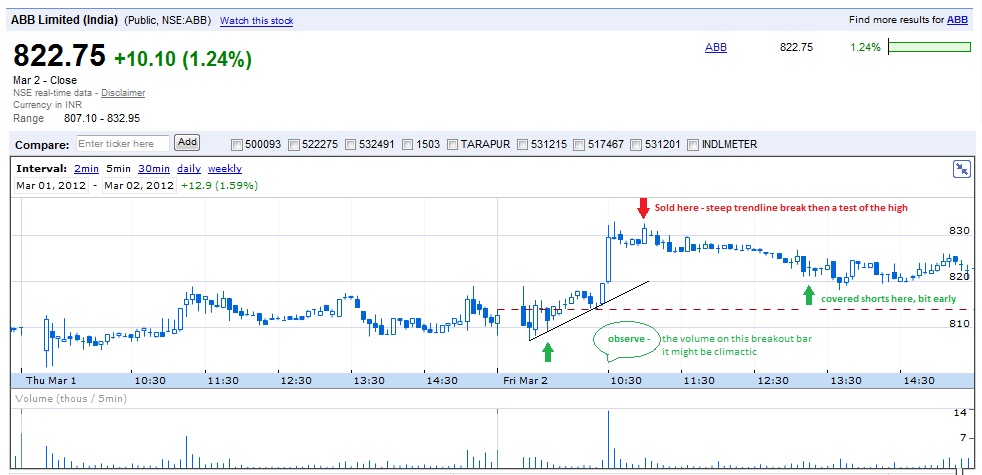Screen dimensions: 982x475
Task: Click the Thu Mar 1 date label
Action: (51, 380)
